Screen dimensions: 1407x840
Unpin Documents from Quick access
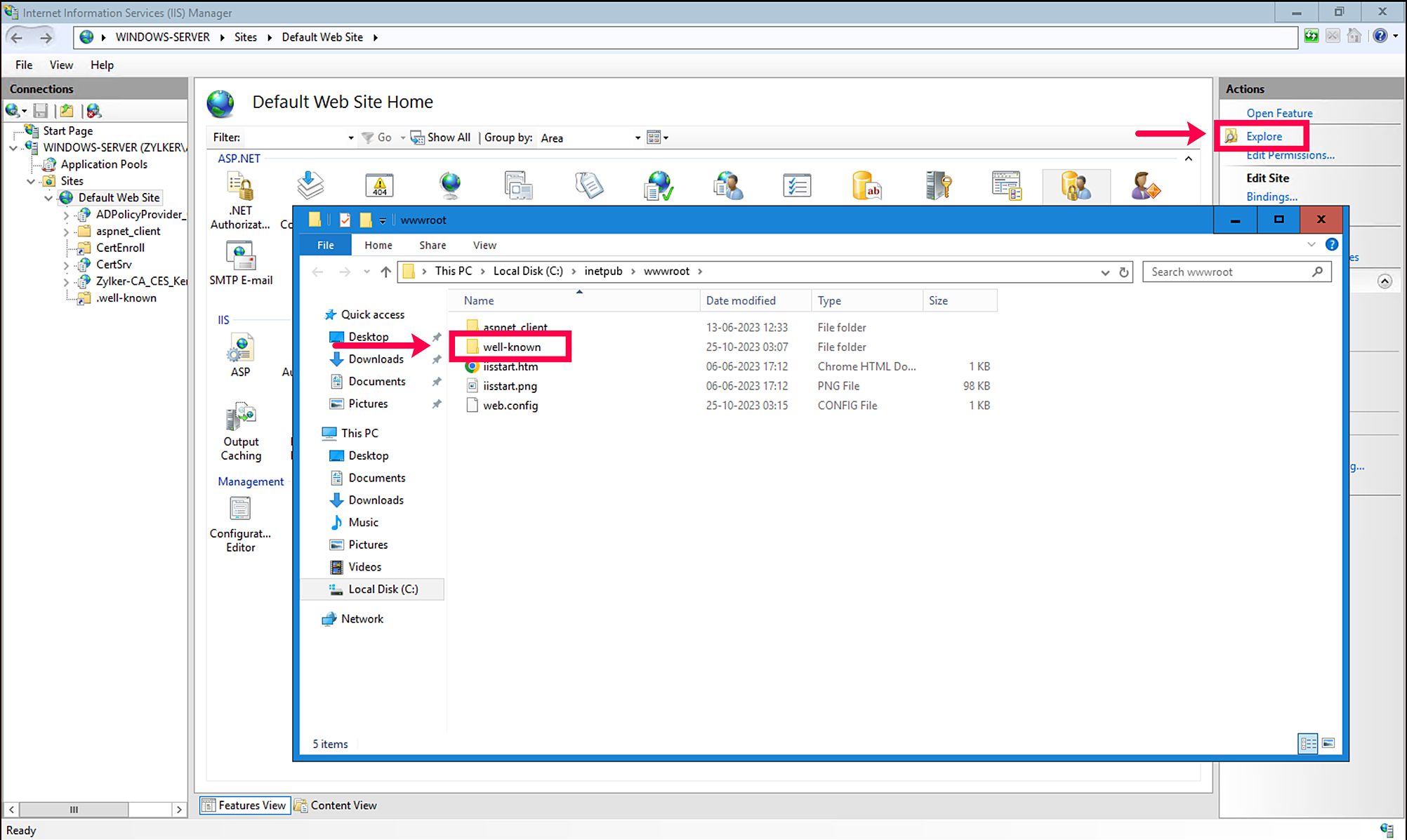[x=437, y=381]
